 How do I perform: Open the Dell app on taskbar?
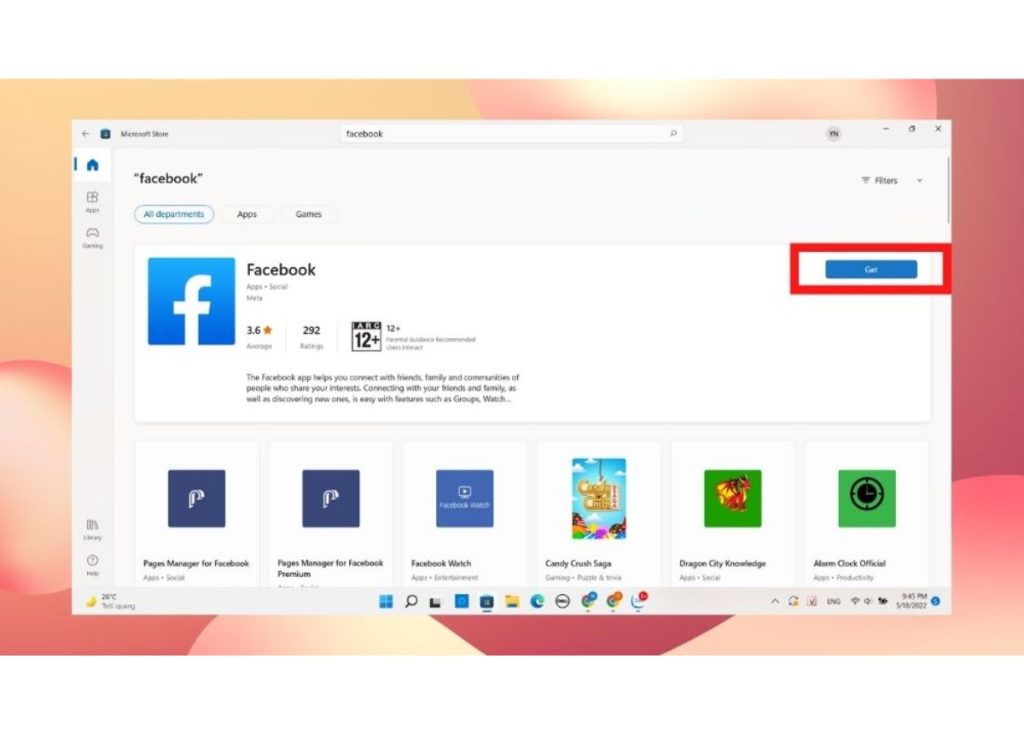562,601
